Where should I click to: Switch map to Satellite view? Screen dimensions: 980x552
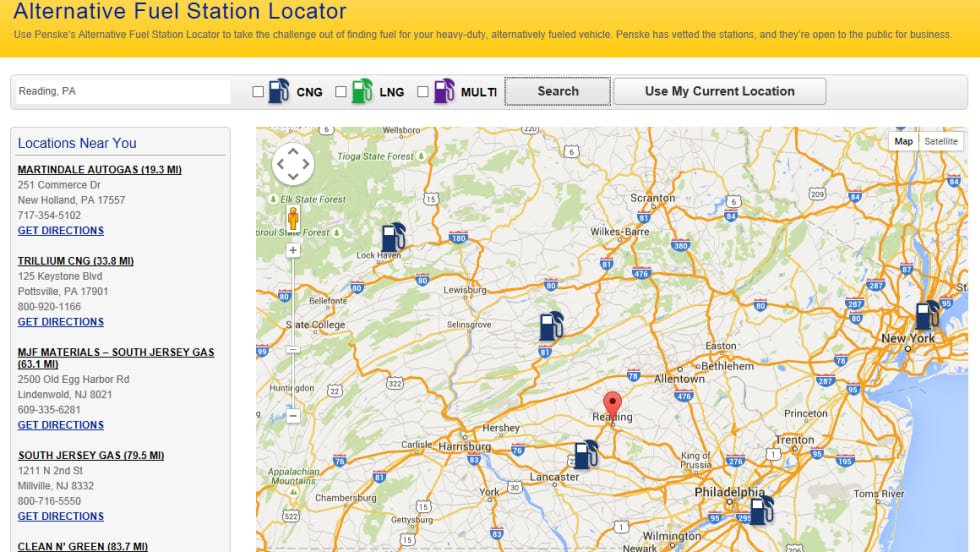(x=940, y=141)
